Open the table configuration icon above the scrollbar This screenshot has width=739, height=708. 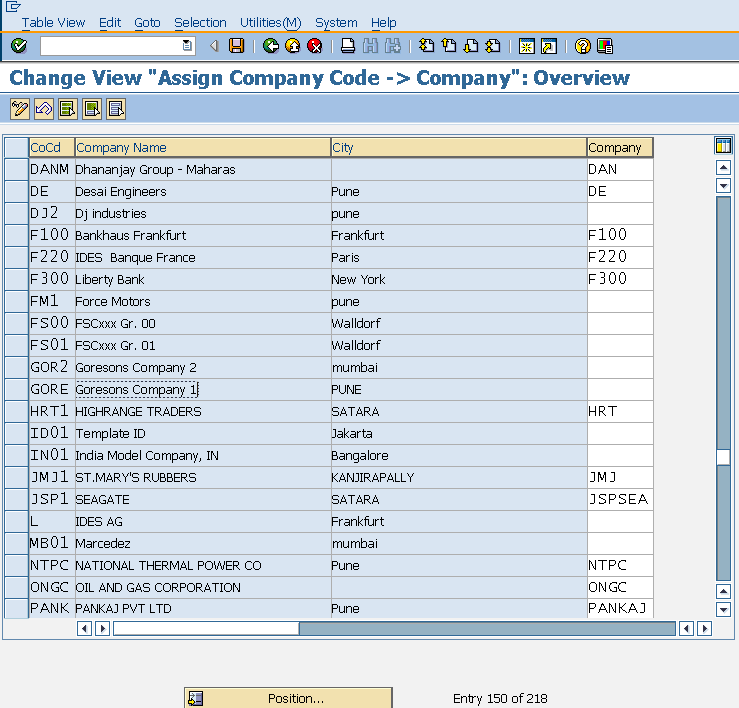click(723, 146)
